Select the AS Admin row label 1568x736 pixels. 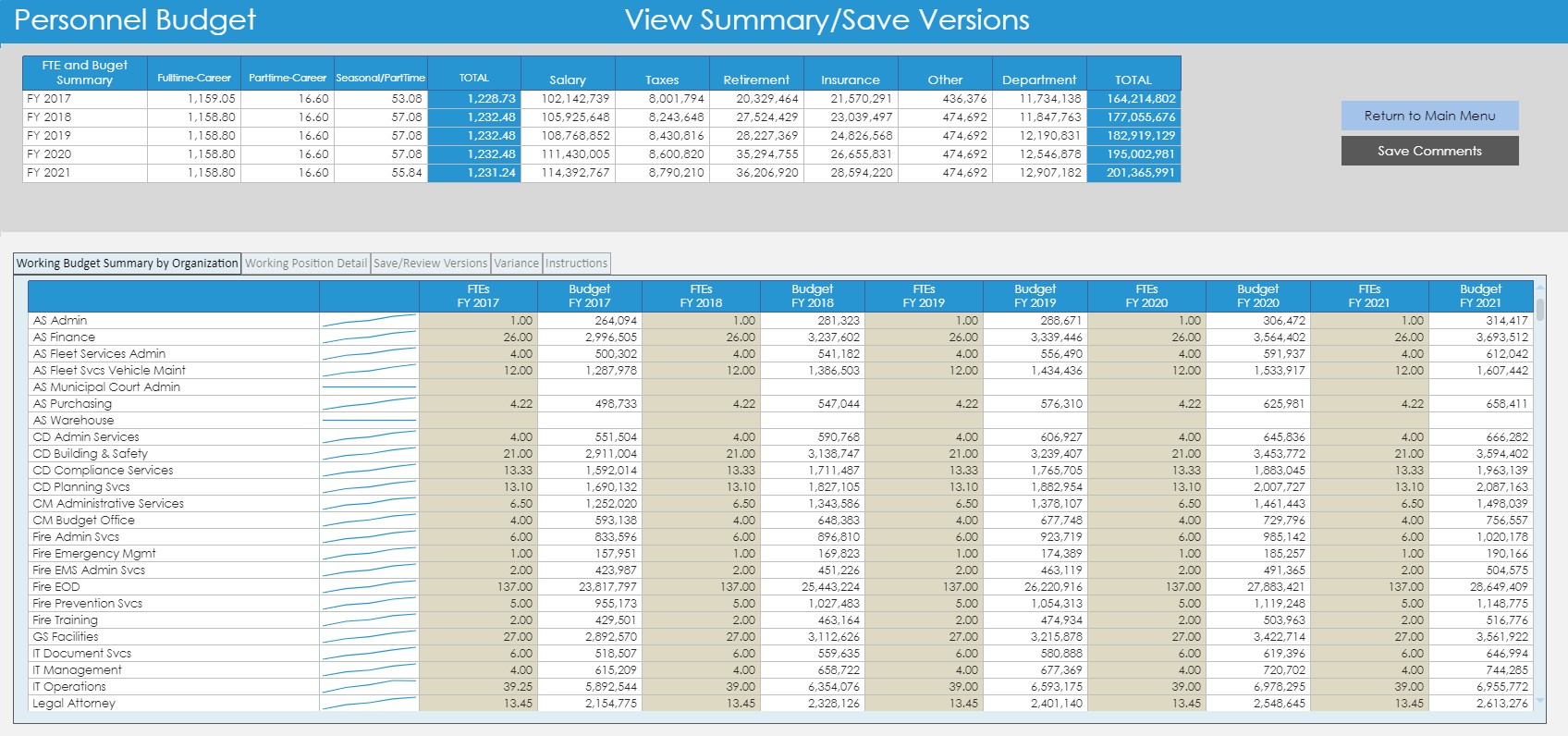tap(60, 321)
